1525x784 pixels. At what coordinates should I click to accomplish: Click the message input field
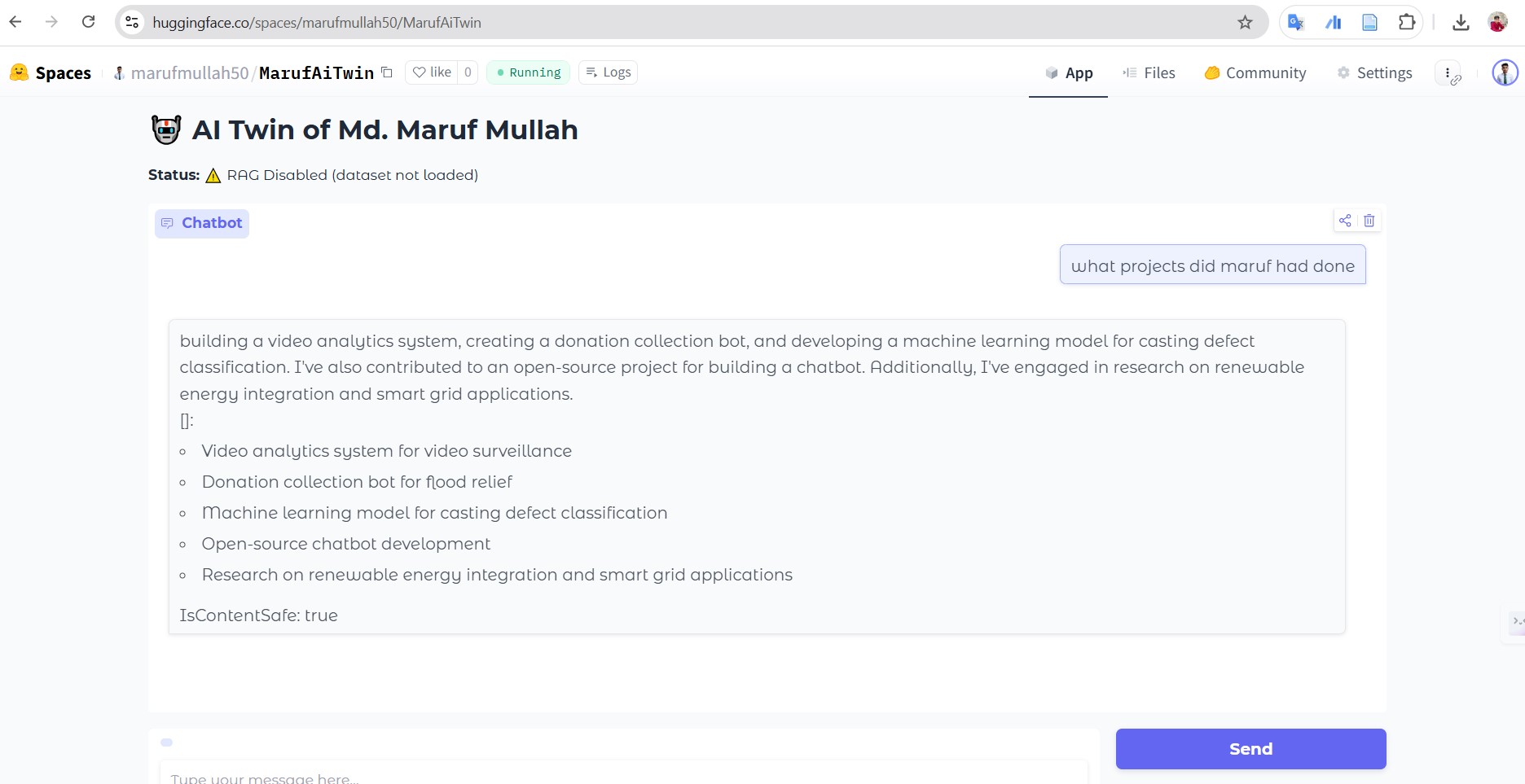[623, 776]
